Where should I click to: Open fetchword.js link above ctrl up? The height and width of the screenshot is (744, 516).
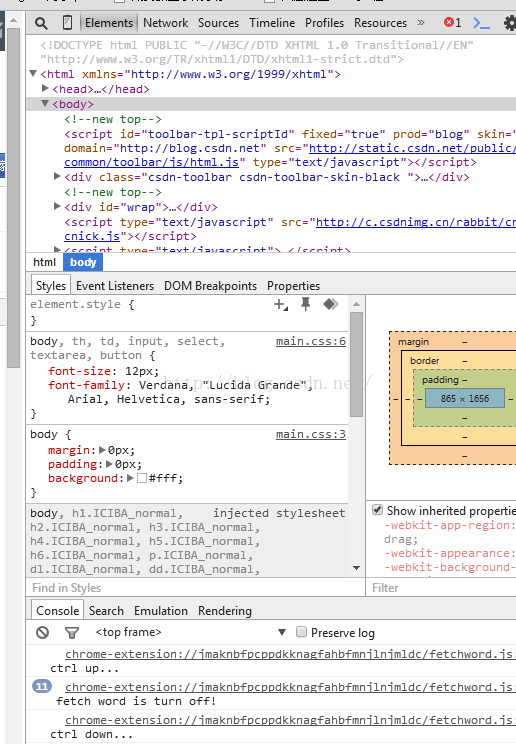(x=290, y=654)
